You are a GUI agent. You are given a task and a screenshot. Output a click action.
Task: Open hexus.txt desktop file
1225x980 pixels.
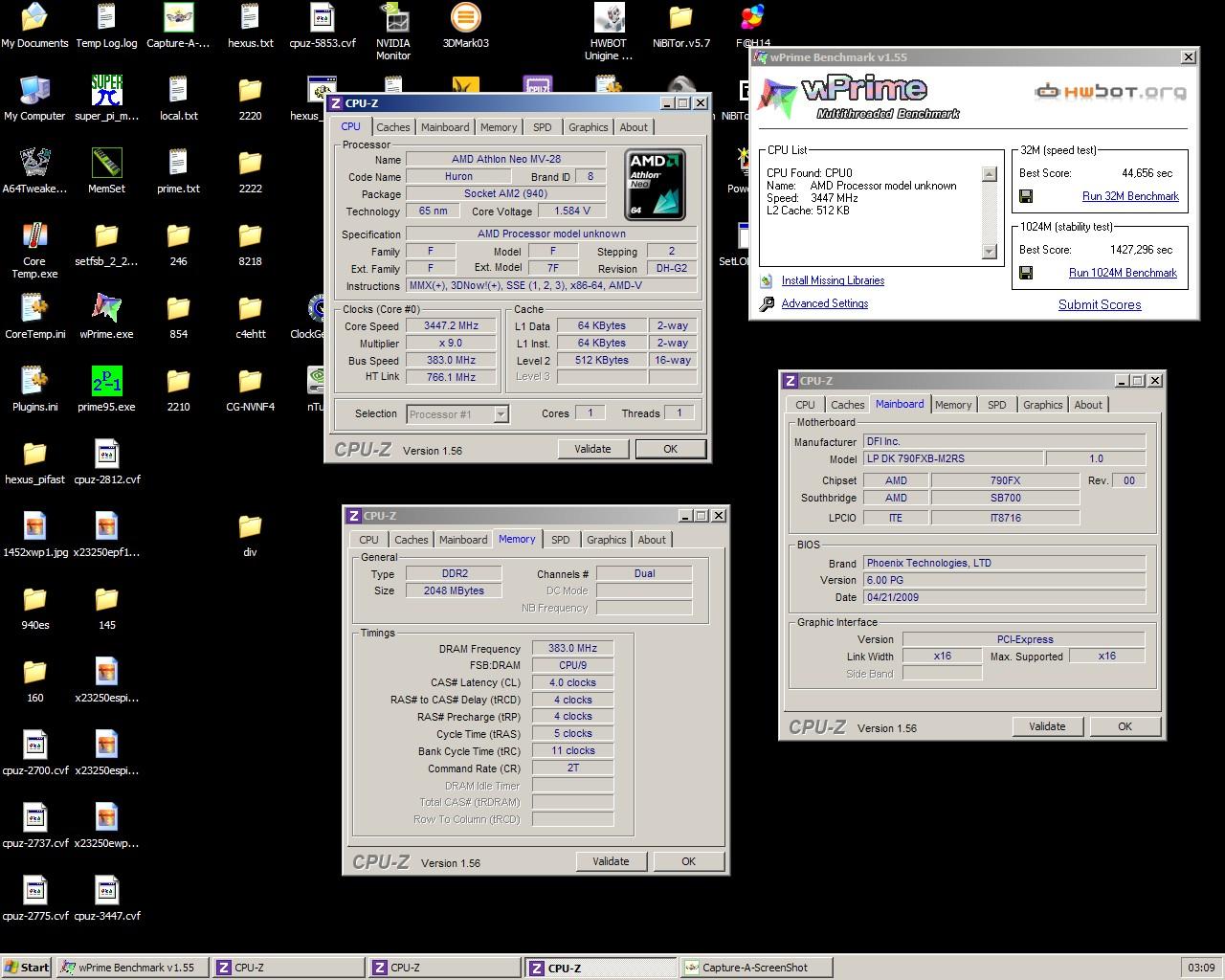pyautogui.click(x=250, y=26)
